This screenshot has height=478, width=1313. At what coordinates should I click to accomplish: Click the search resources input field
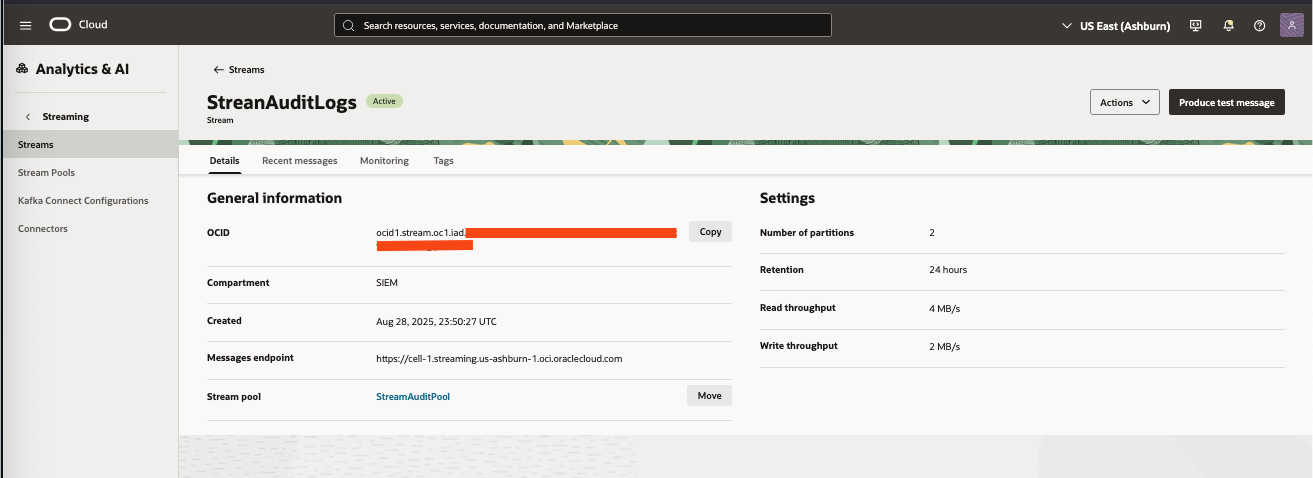coord(582,25)
